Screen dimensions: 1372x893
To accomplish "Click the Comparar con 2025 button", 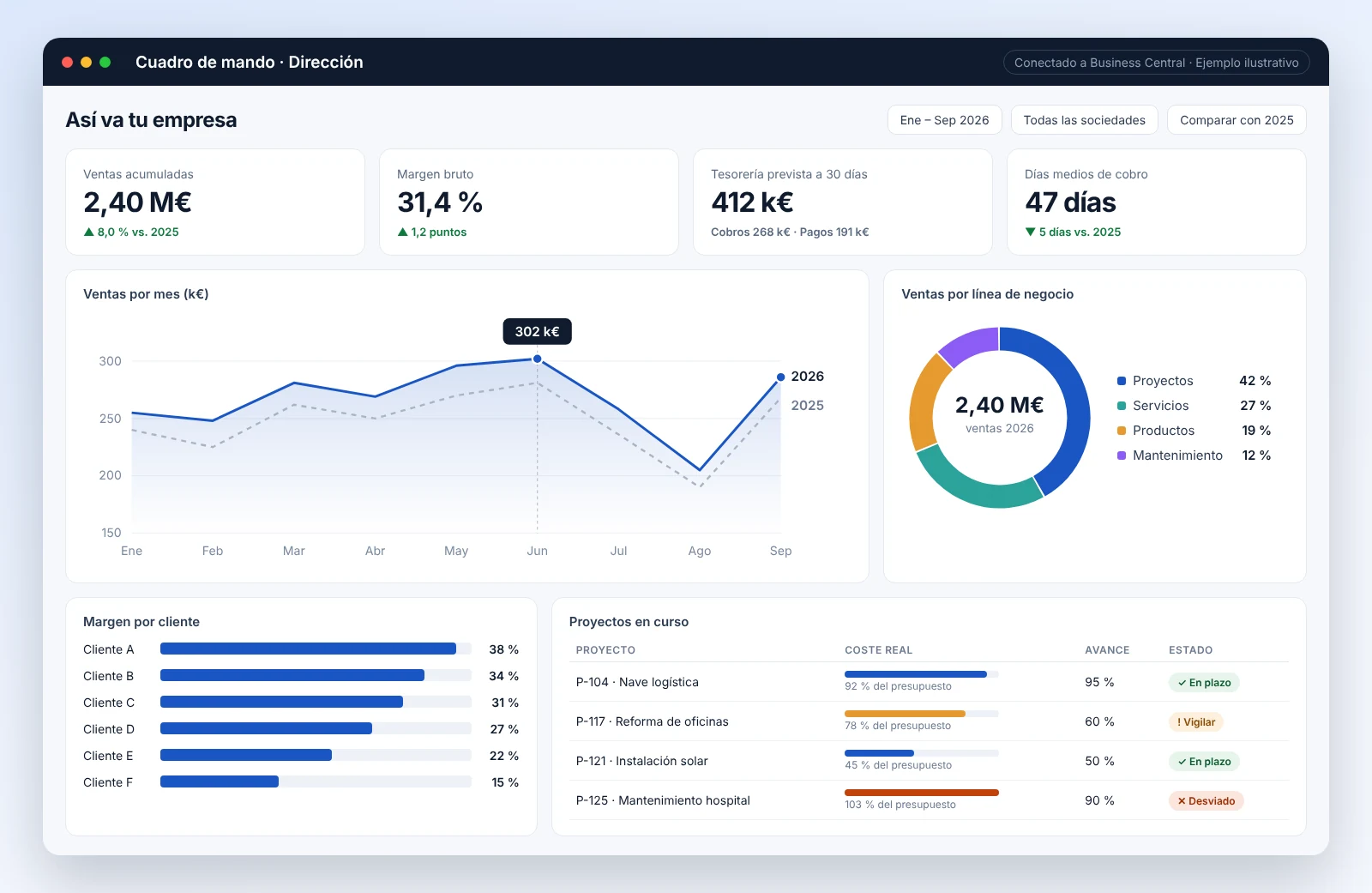I will pyautogui.click(x=1237, y=120).
